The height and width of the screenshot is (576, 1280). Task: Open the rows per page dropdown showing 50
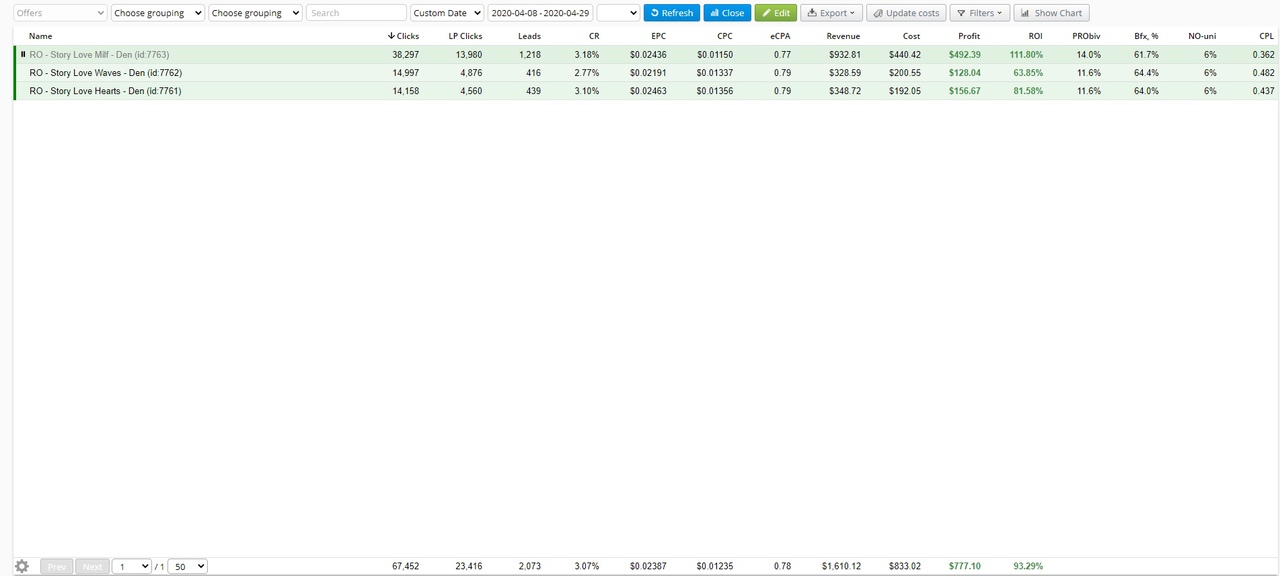187,566
